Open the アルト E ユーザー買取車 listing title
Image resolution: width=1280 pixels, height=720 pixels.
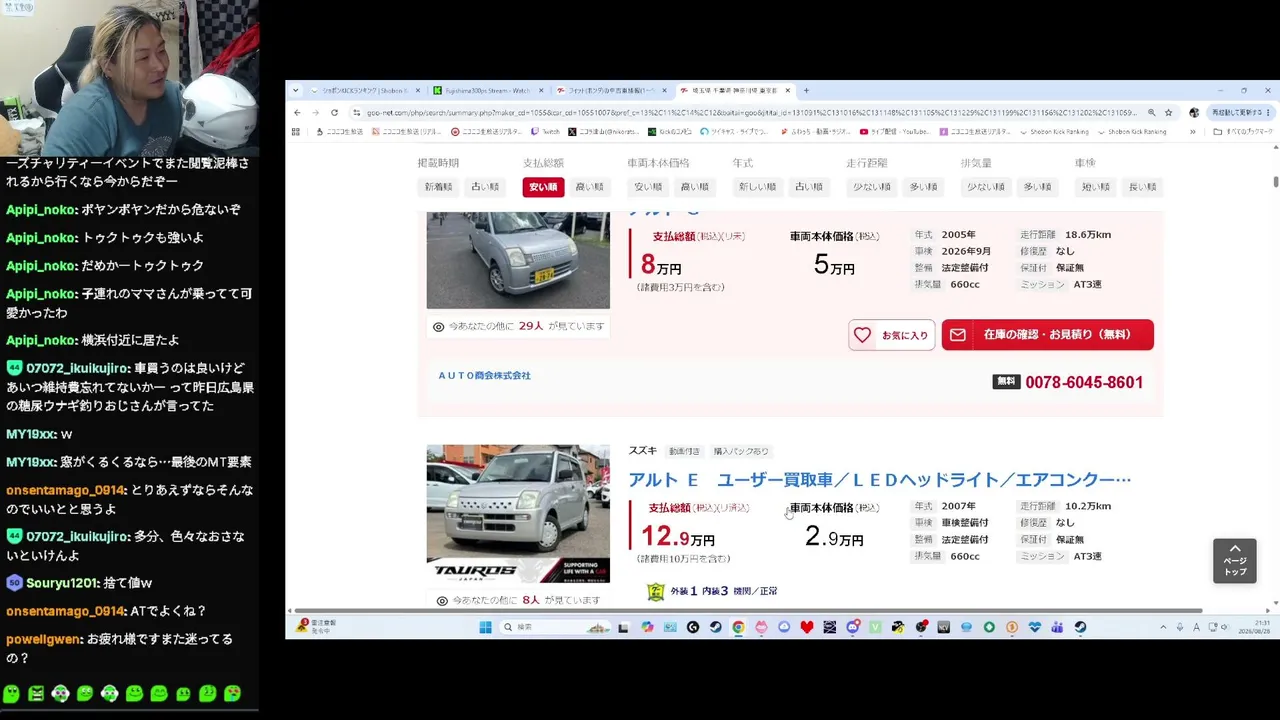[x=879, y=480]
